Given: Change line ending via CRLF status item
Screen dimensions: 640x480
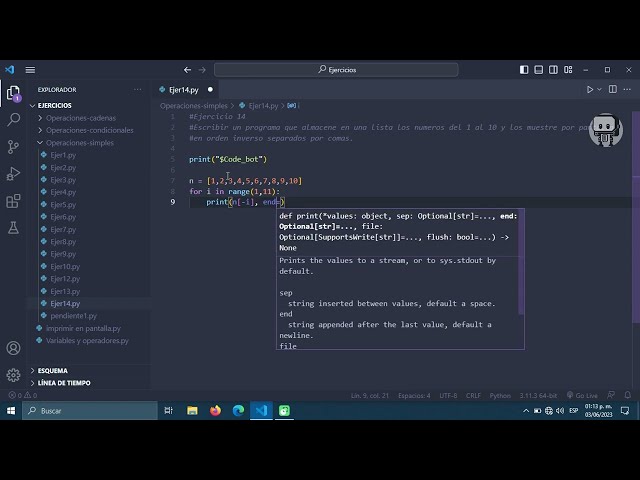Looking at the screenshot, I should click(x=473, y=396).
